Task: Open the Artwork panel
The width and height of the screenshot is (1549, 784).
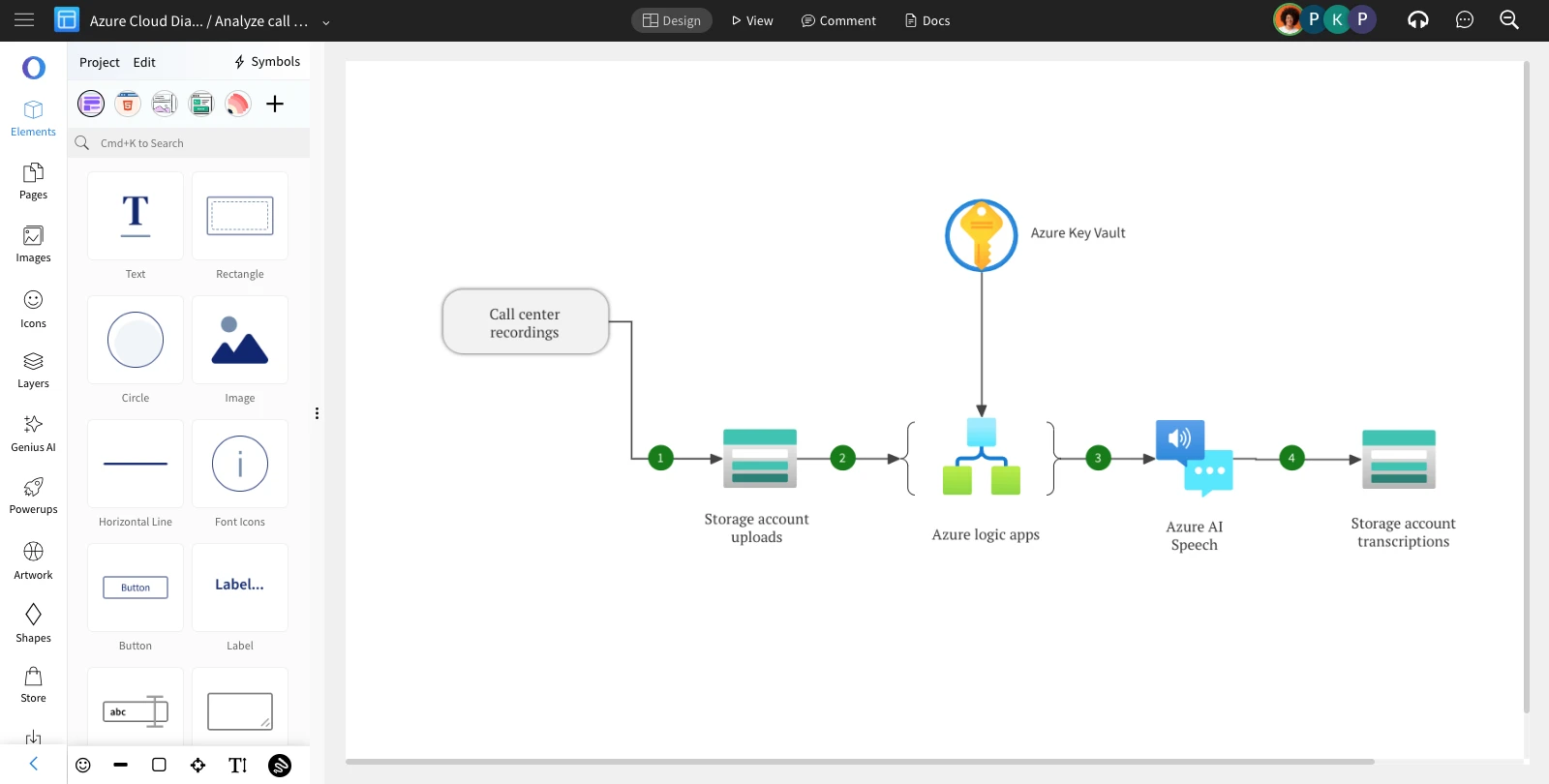Action: (x=34, y=560)
